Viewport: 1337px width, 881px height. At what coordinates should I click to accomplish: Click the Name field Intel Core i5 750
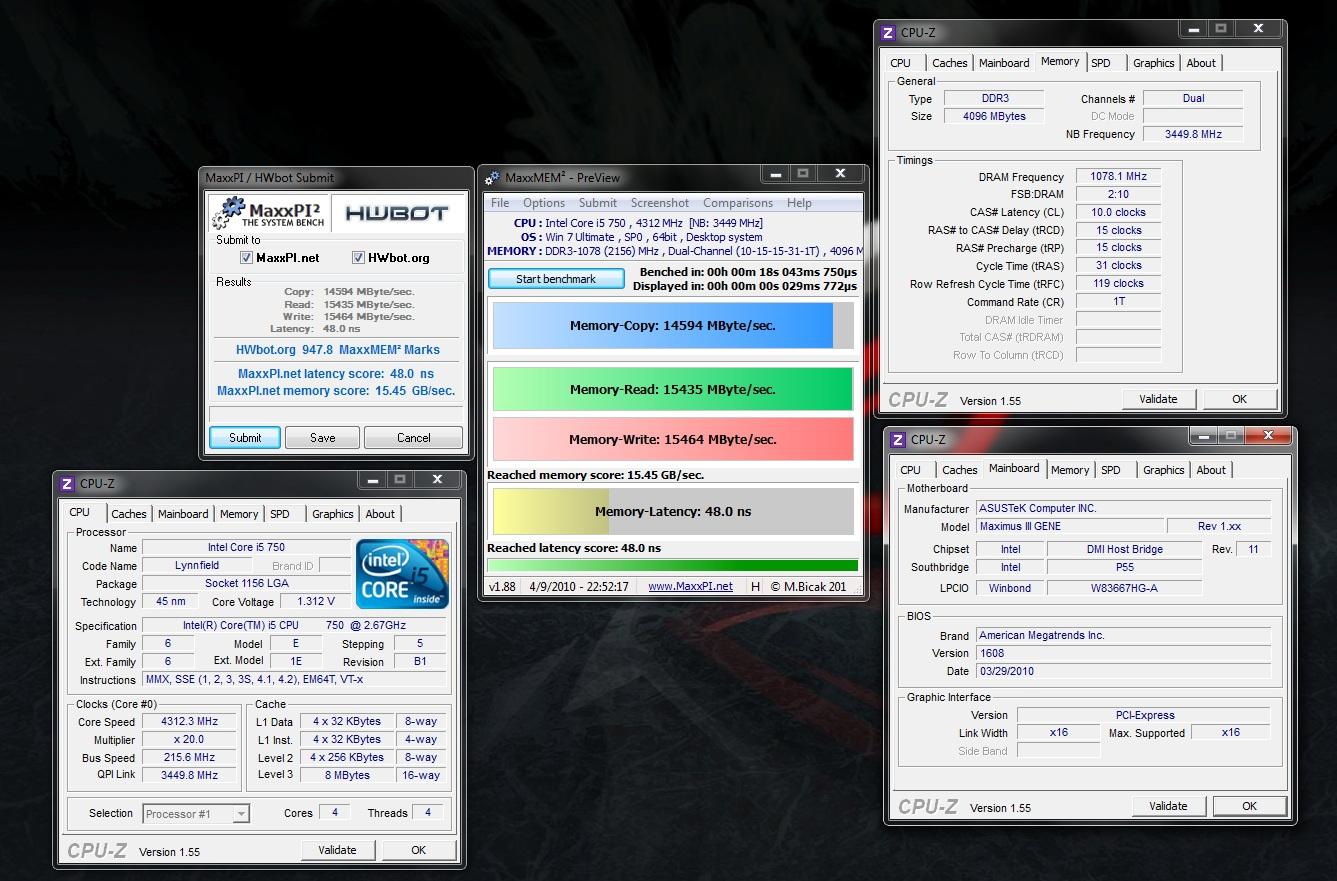tap(246, 548)
